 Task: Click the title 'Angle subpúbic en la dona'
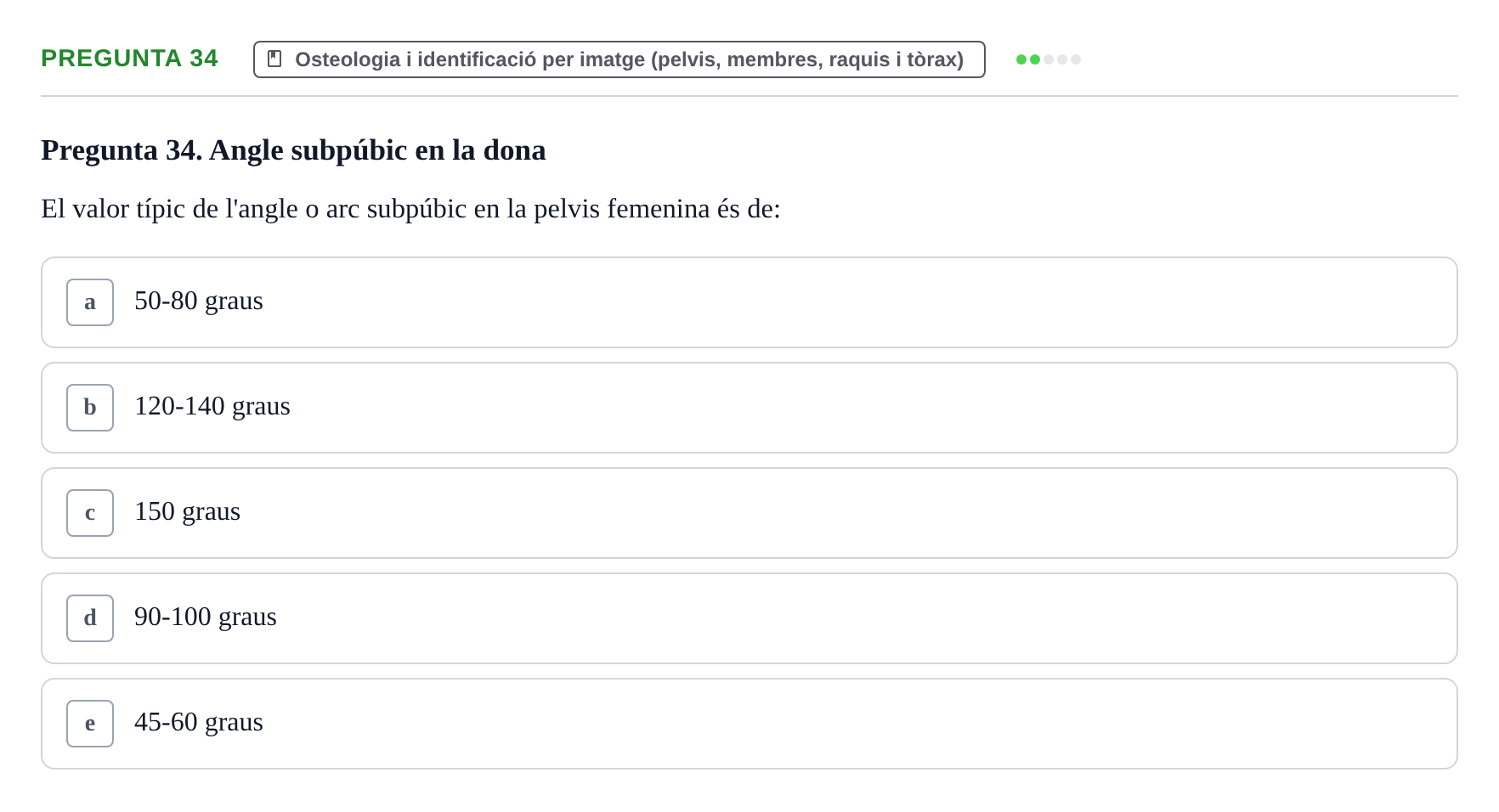click(377, 150)
